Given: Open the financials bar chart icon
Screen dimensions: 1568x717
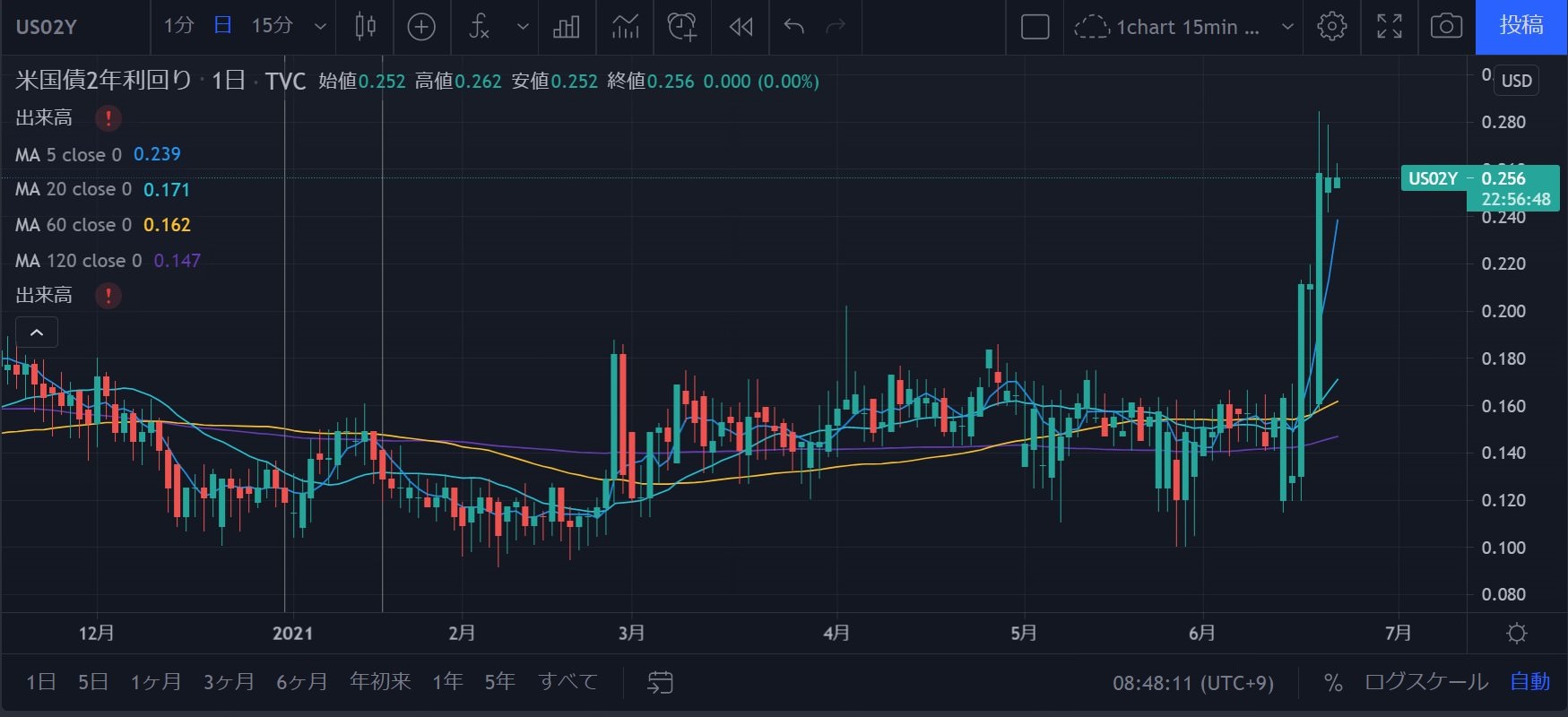Looking at the screenshot, I should (567, 27).
